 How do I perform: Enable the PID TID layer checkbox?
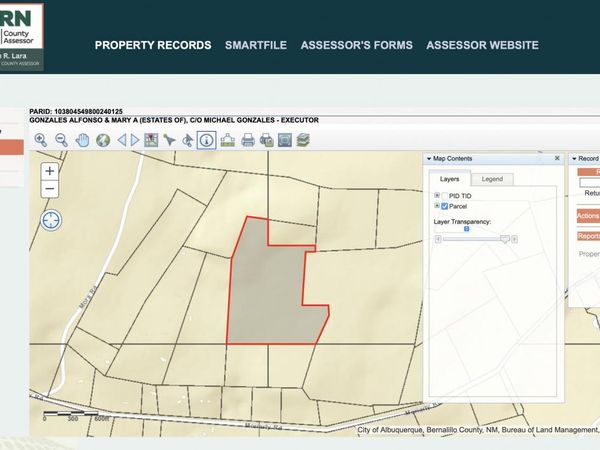pyautogui.click(x=444, y=195)
